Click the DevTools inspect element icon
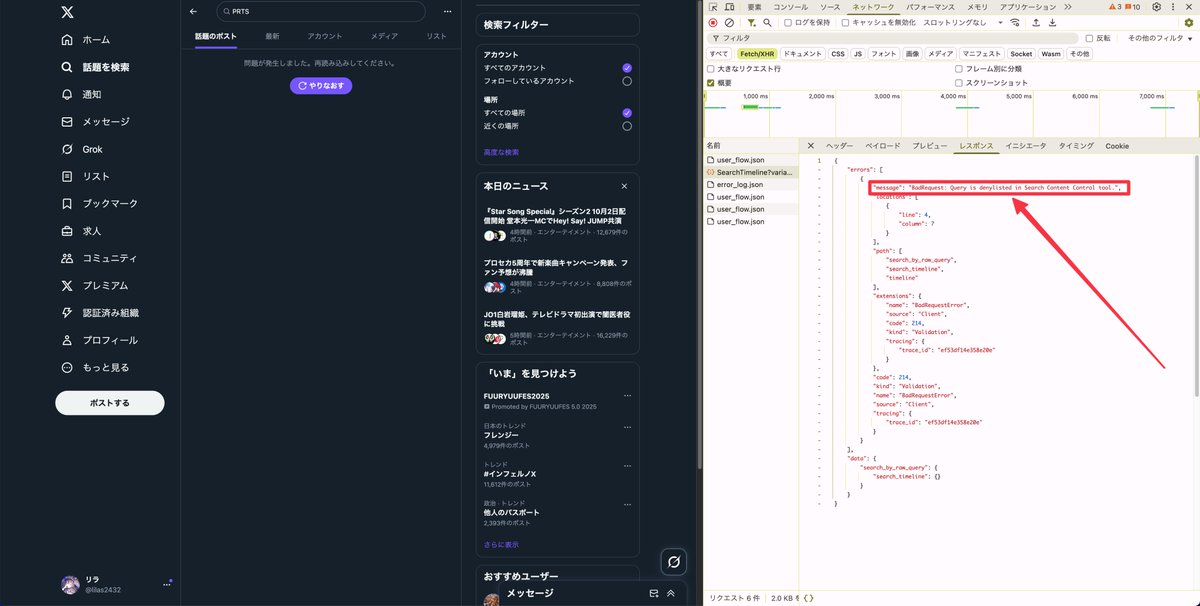Viewport: 1200px width, 606px height. tap(713, 7)
